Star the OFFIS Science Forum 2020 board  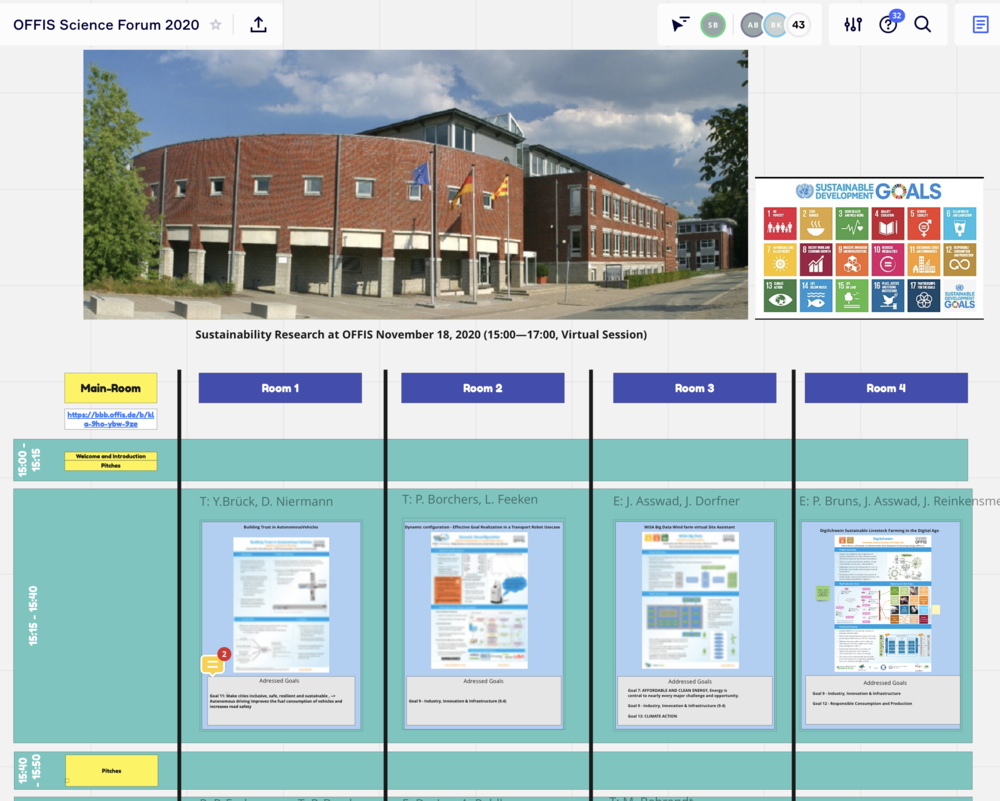(216, 25)
